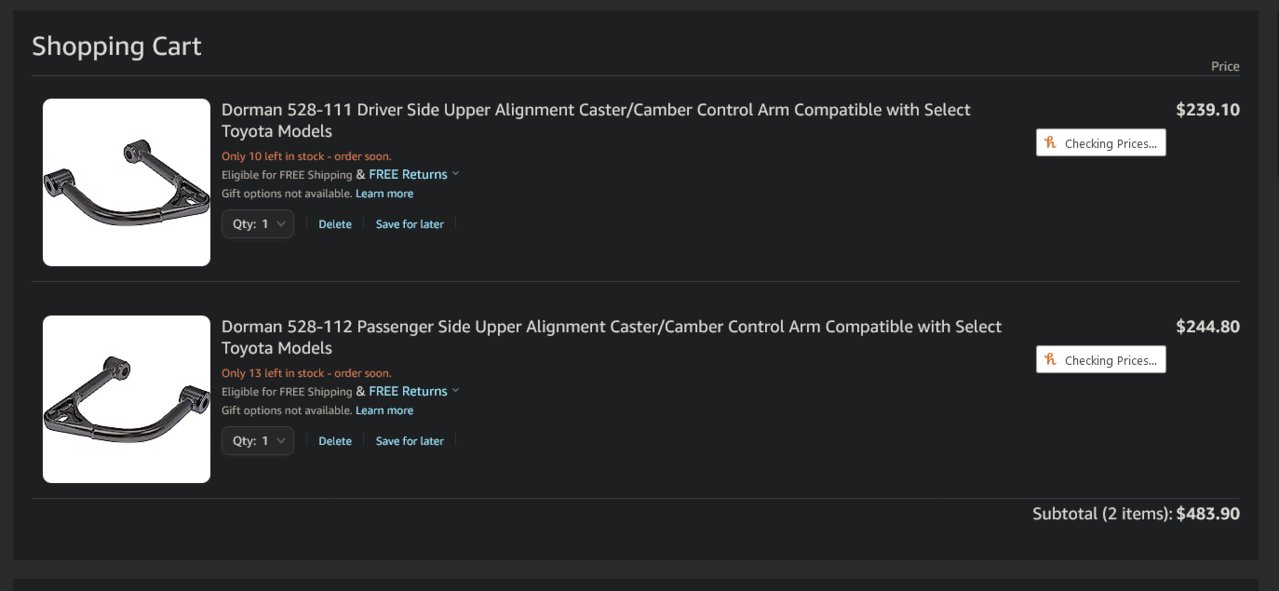Image resolution: width=1279 pixels, height=591 pixels.
Task: Save Dorman 528-112 for later
Action: (x=410, y=441)
